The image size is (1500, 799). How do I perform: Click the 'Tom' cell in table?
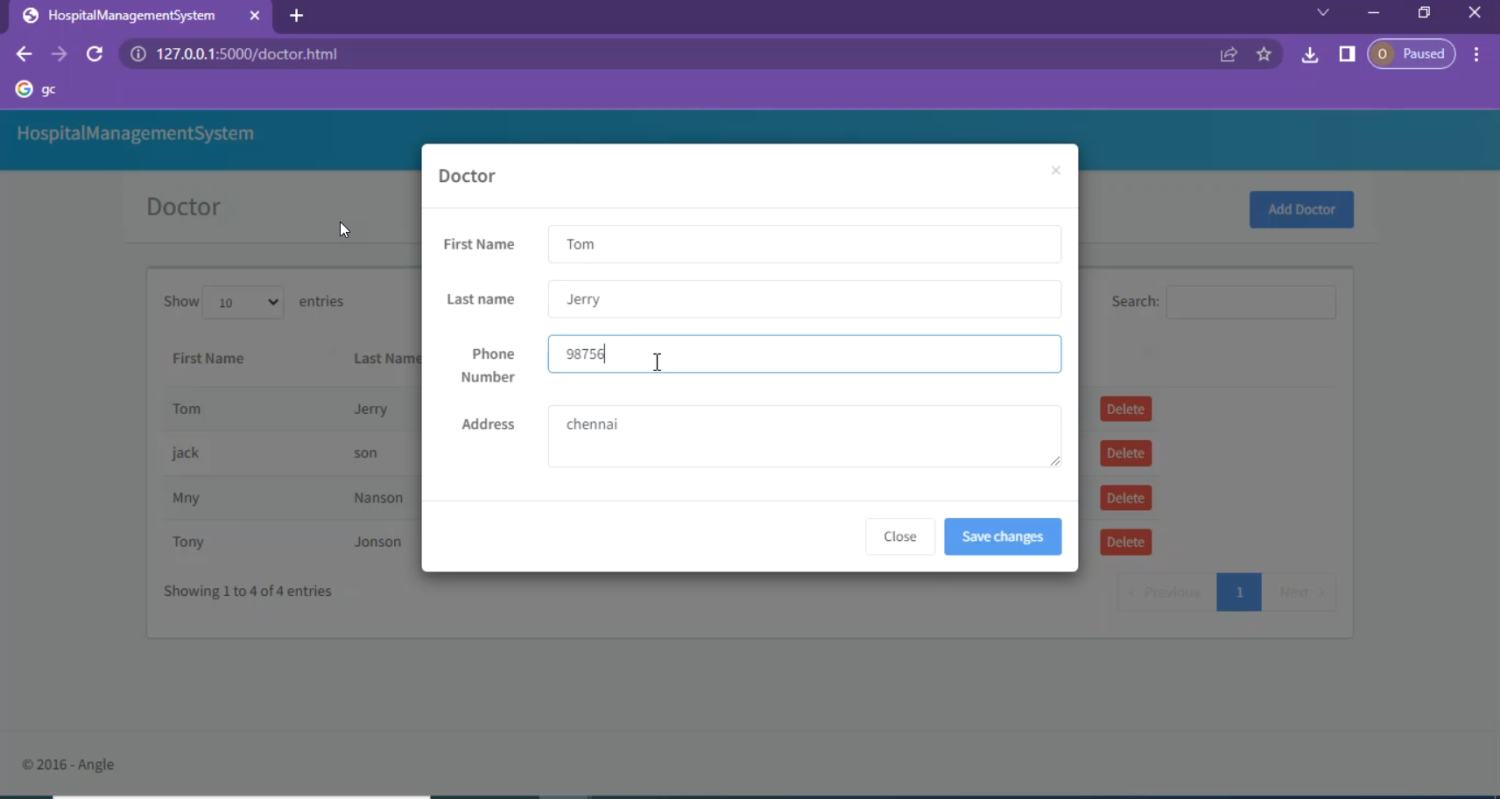[186, 409]
